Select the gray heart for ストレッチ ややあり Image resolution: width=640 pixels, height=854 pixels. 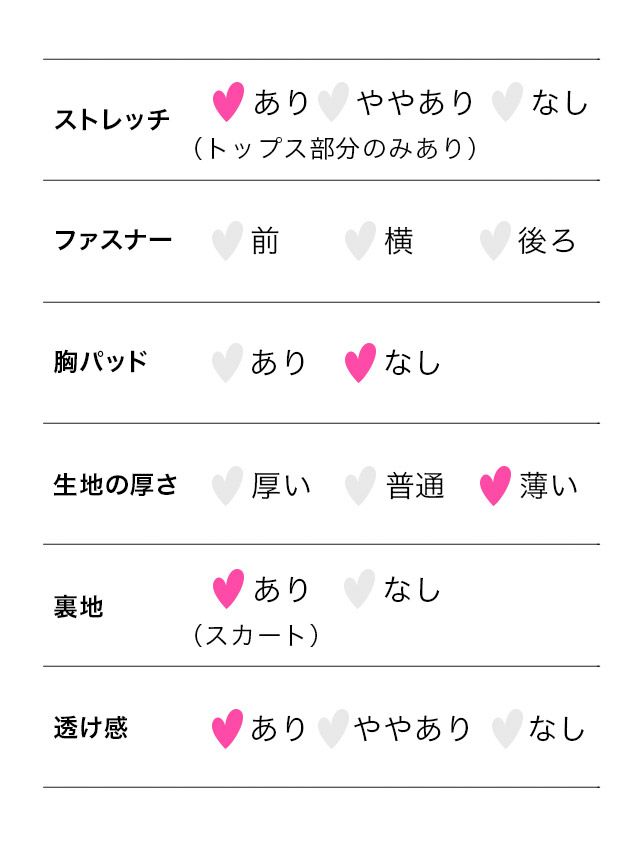pos(333,102)
